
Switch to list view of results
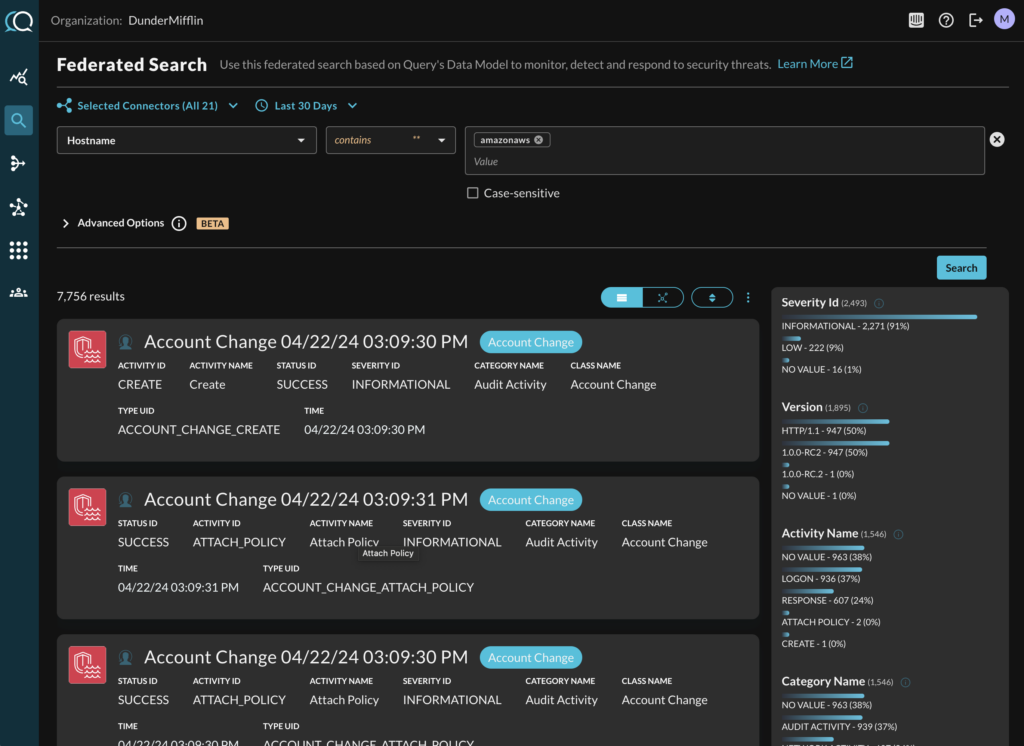point(622,297)
